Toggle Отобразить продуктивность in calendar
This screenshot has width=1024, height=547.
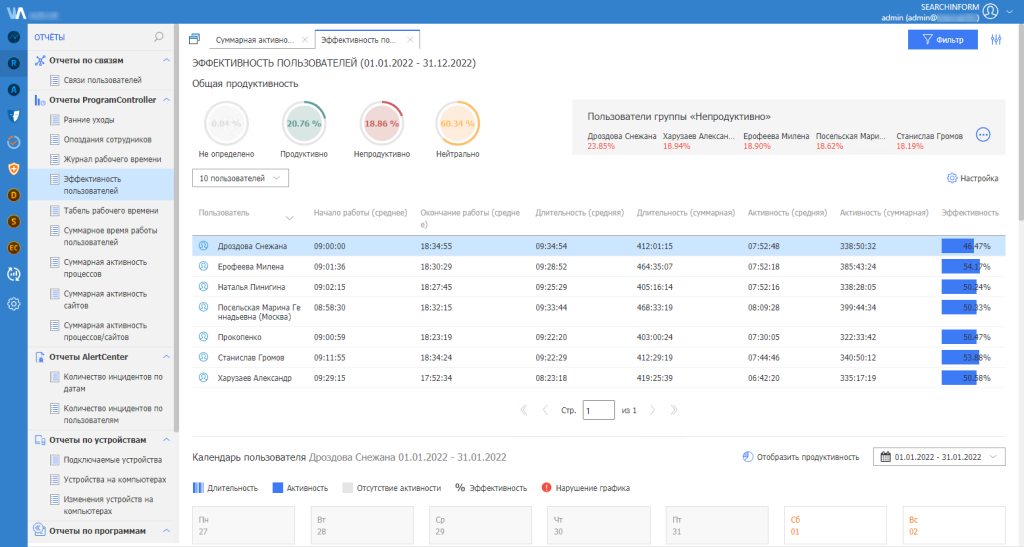tap(801, 457)
